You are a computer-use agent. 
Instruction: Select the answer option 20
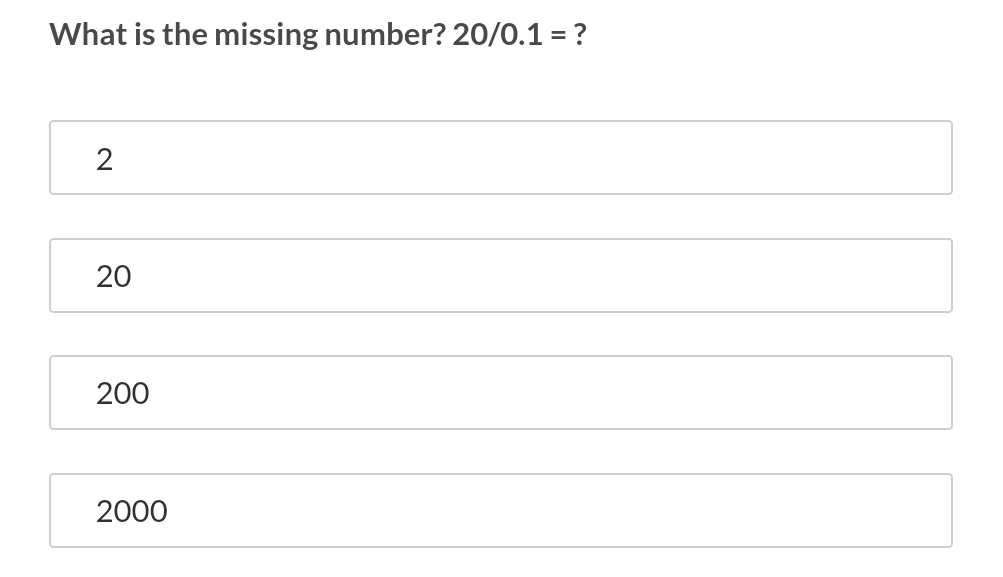(x=500, y=275)
